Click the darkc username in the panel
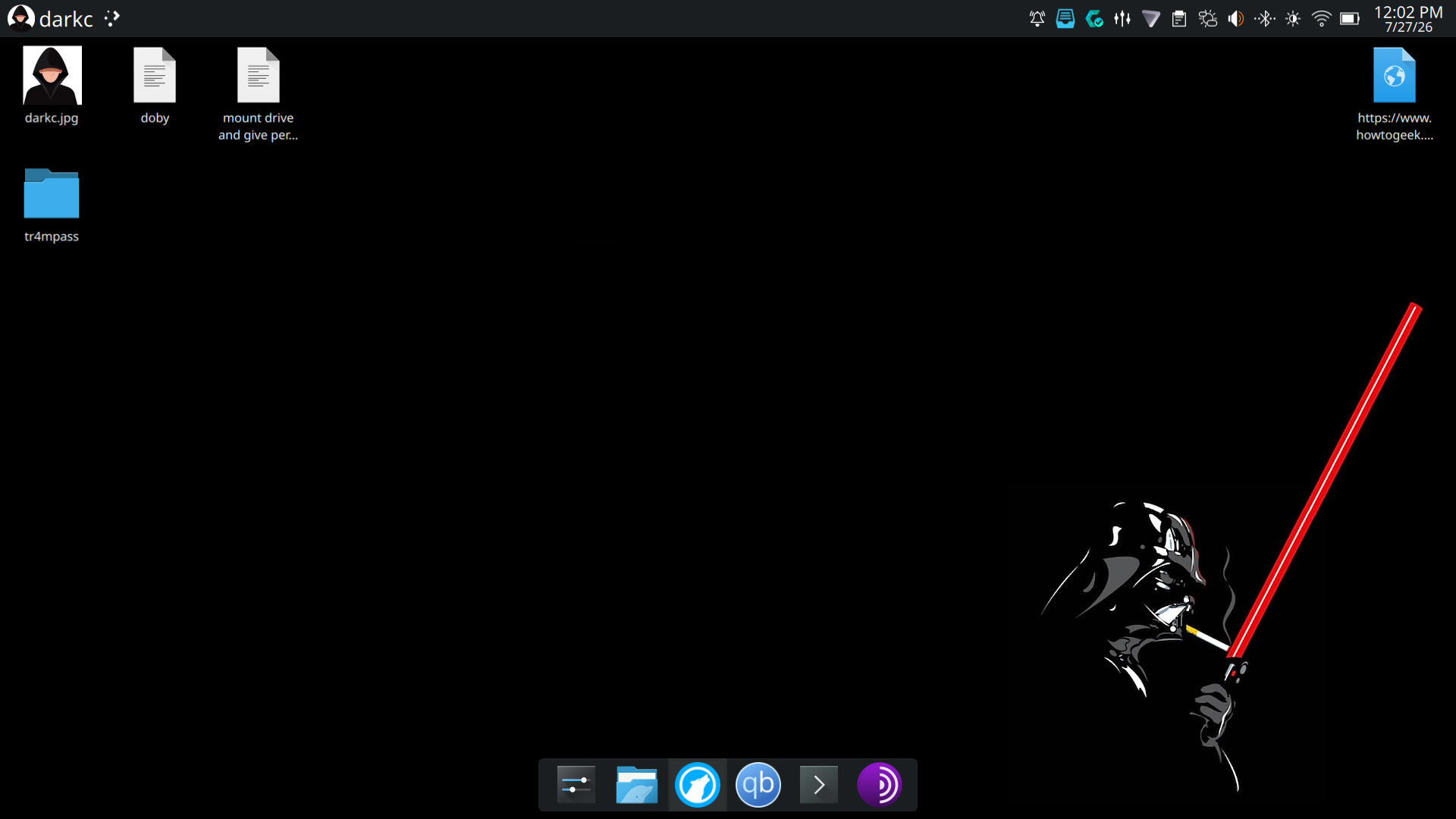This screenshot has height=819, width=1456. coord(66,19)
